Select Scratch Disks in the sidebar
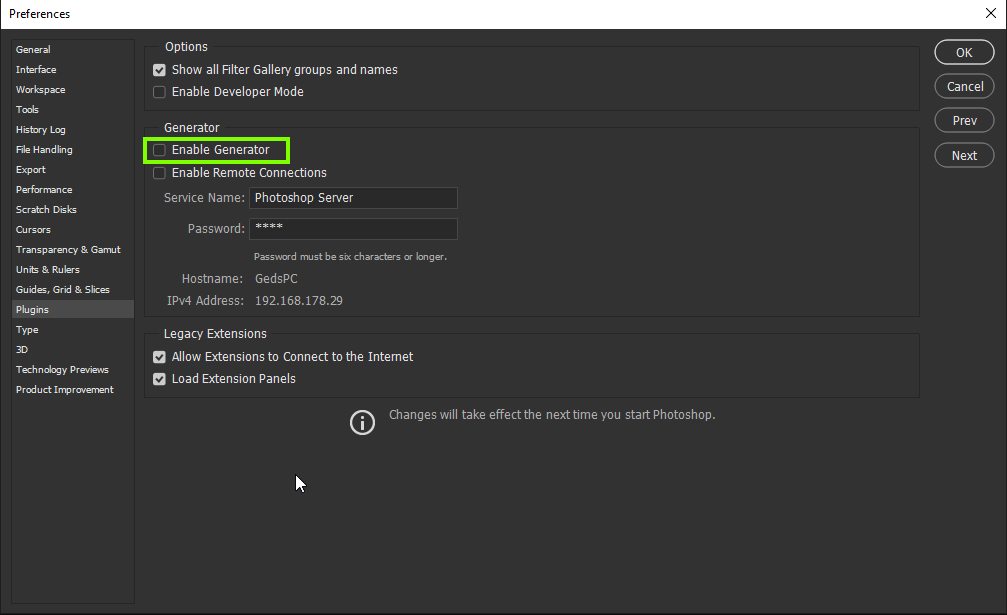 (x=46, y=209)
